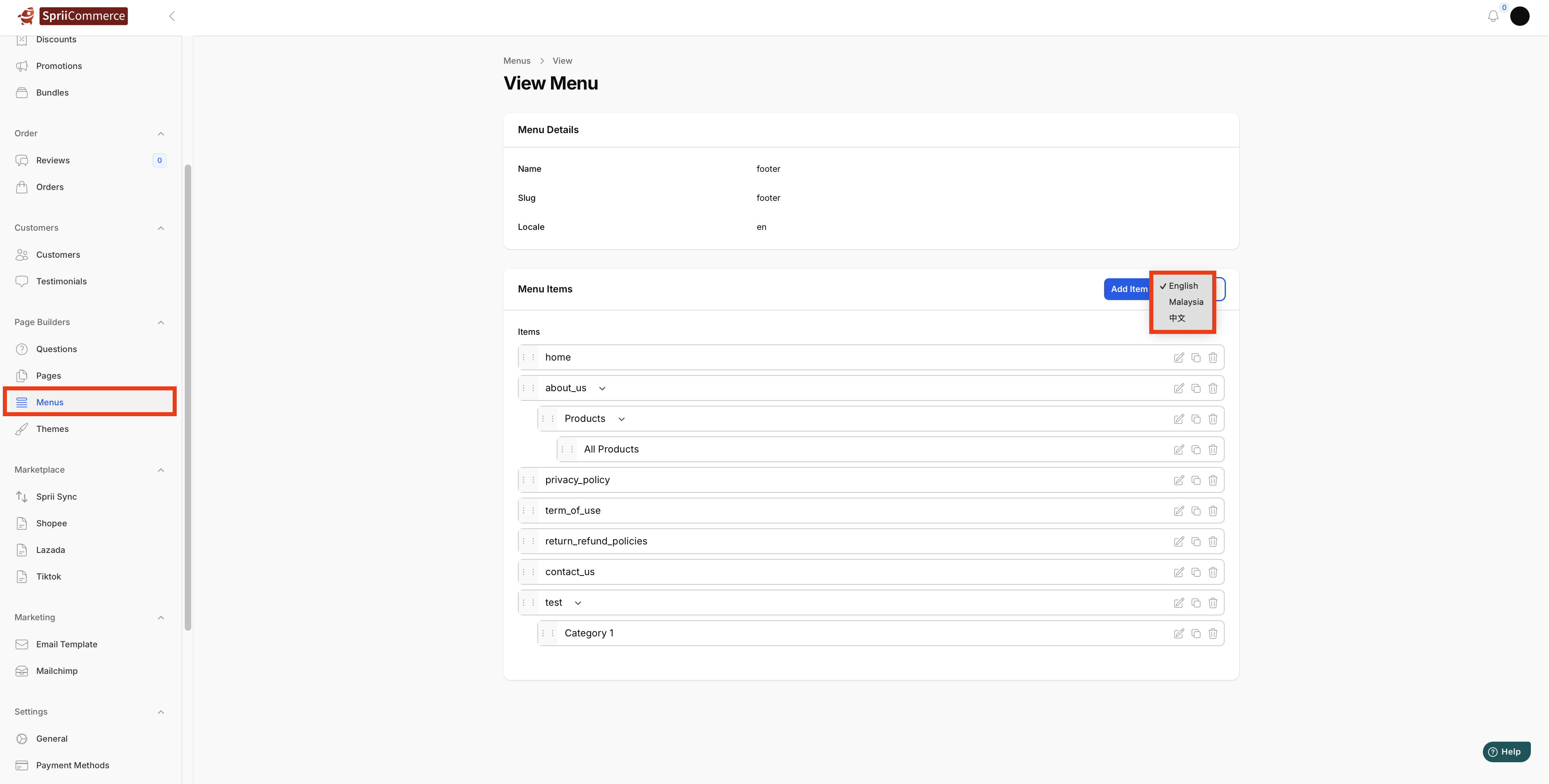Collapse the sidebar with arrow icon
The height and width of the screenshot is (784, 1549).
(172, 16)
